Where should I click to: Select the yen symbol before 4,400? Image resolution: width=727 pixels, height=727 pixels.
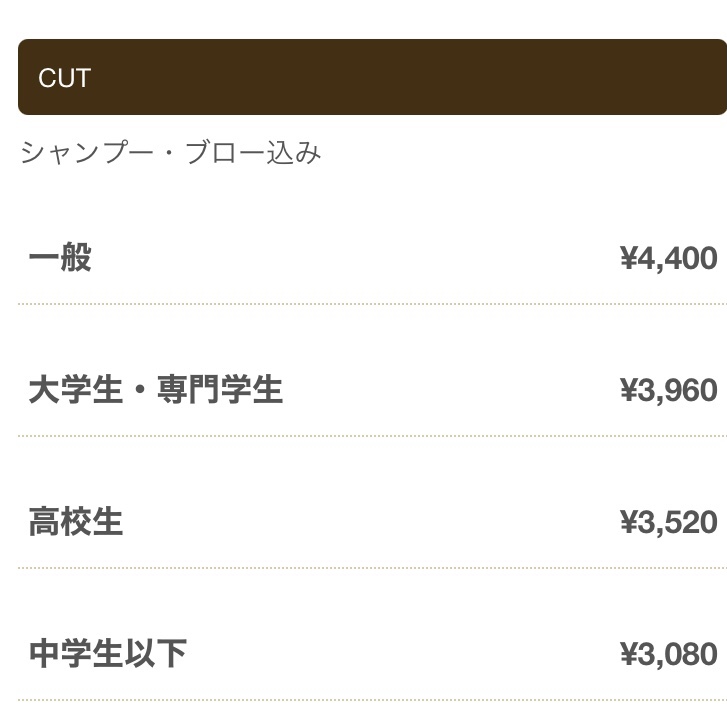click(x=629, y=258)
